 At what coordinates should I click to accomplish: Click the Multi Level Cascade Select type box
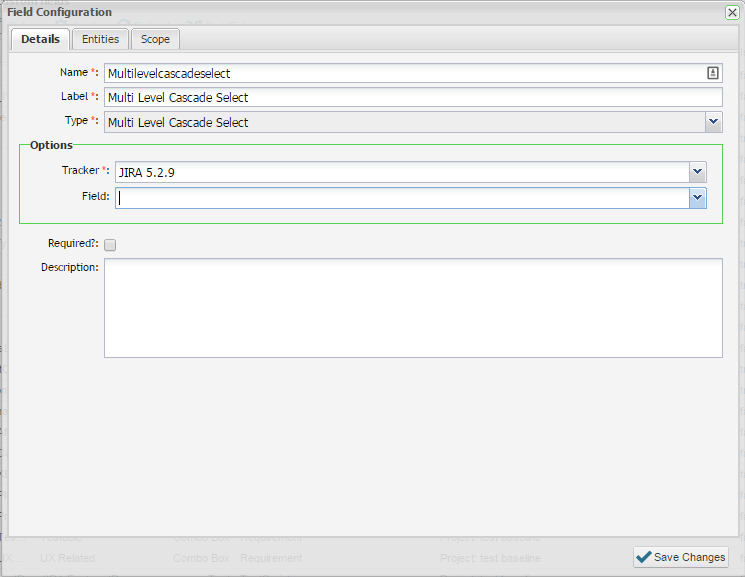(x=400, y=122)
